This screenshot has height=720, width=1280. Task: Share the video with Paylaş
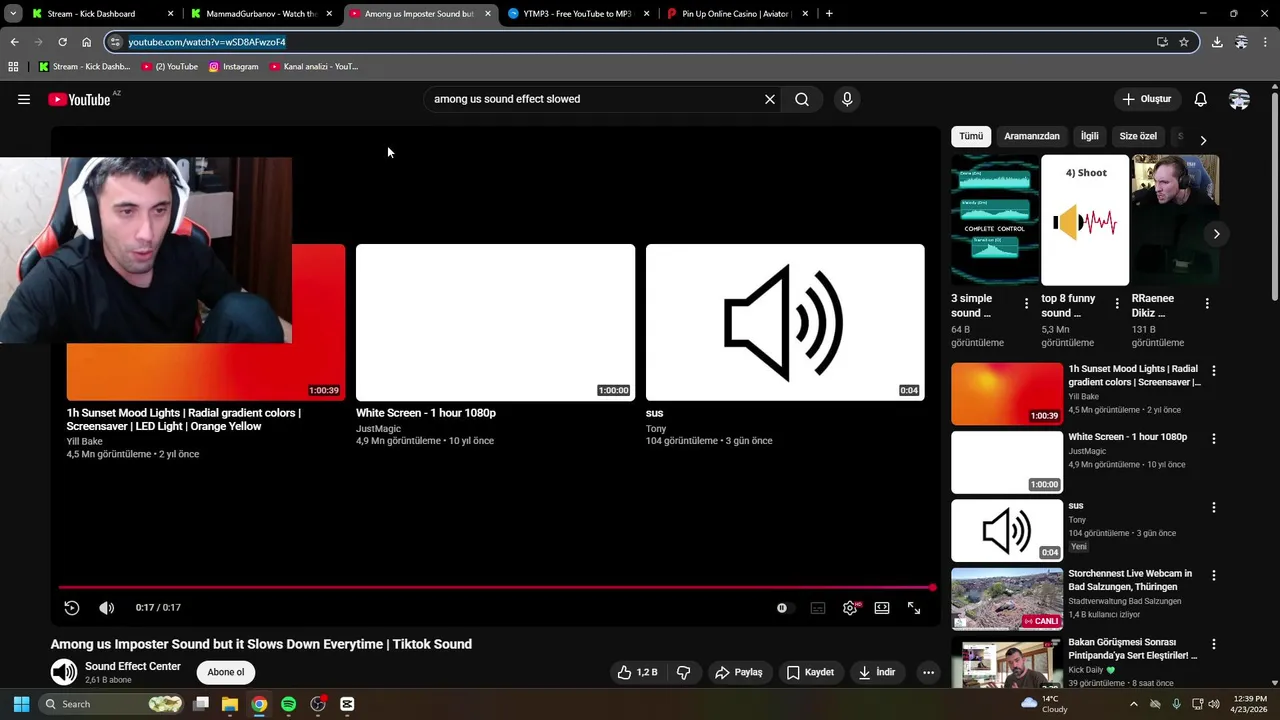click(739, 673)
